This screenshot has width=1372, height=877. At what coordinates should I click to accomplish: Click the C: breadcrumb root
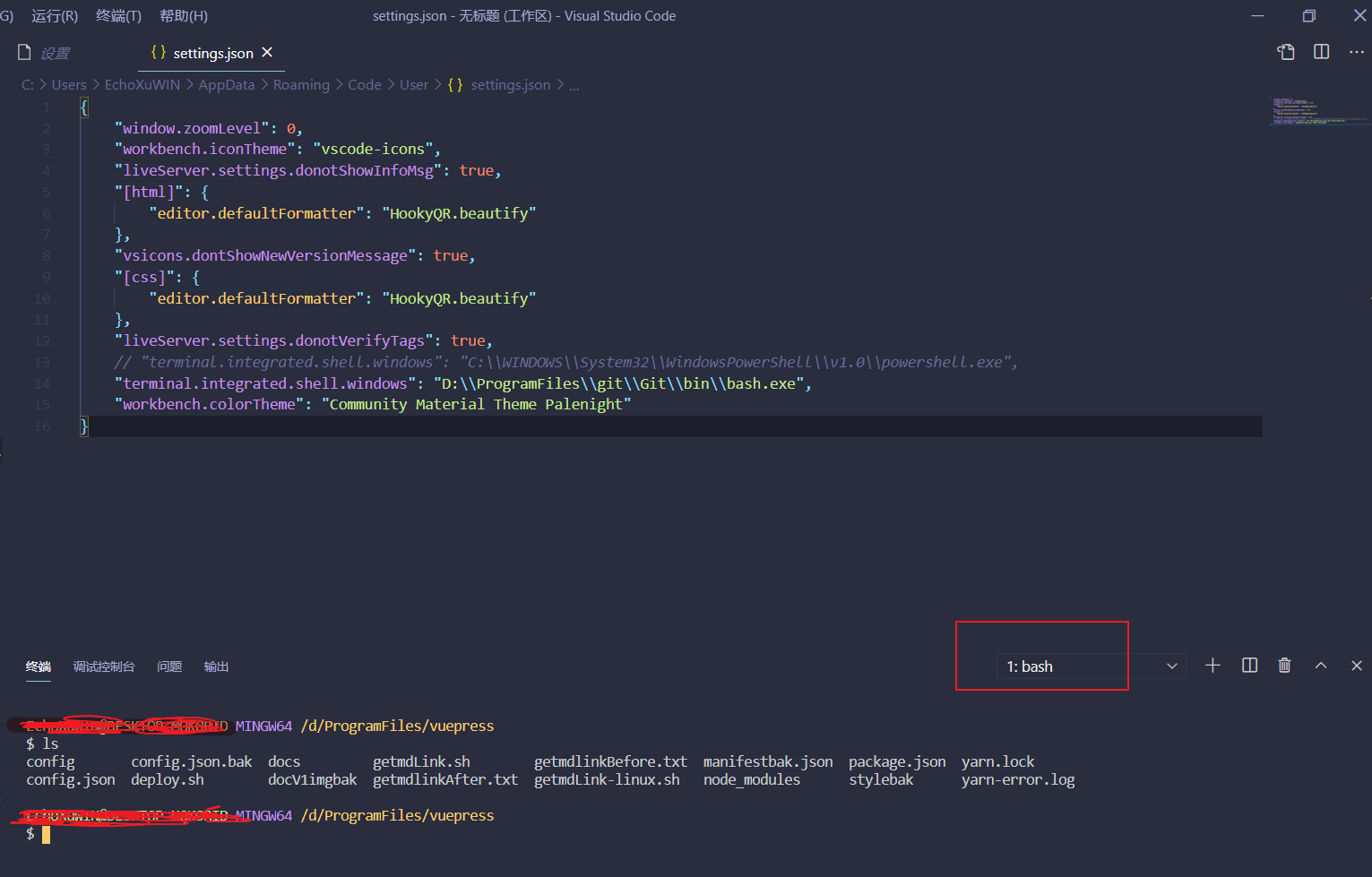point(28,85)
